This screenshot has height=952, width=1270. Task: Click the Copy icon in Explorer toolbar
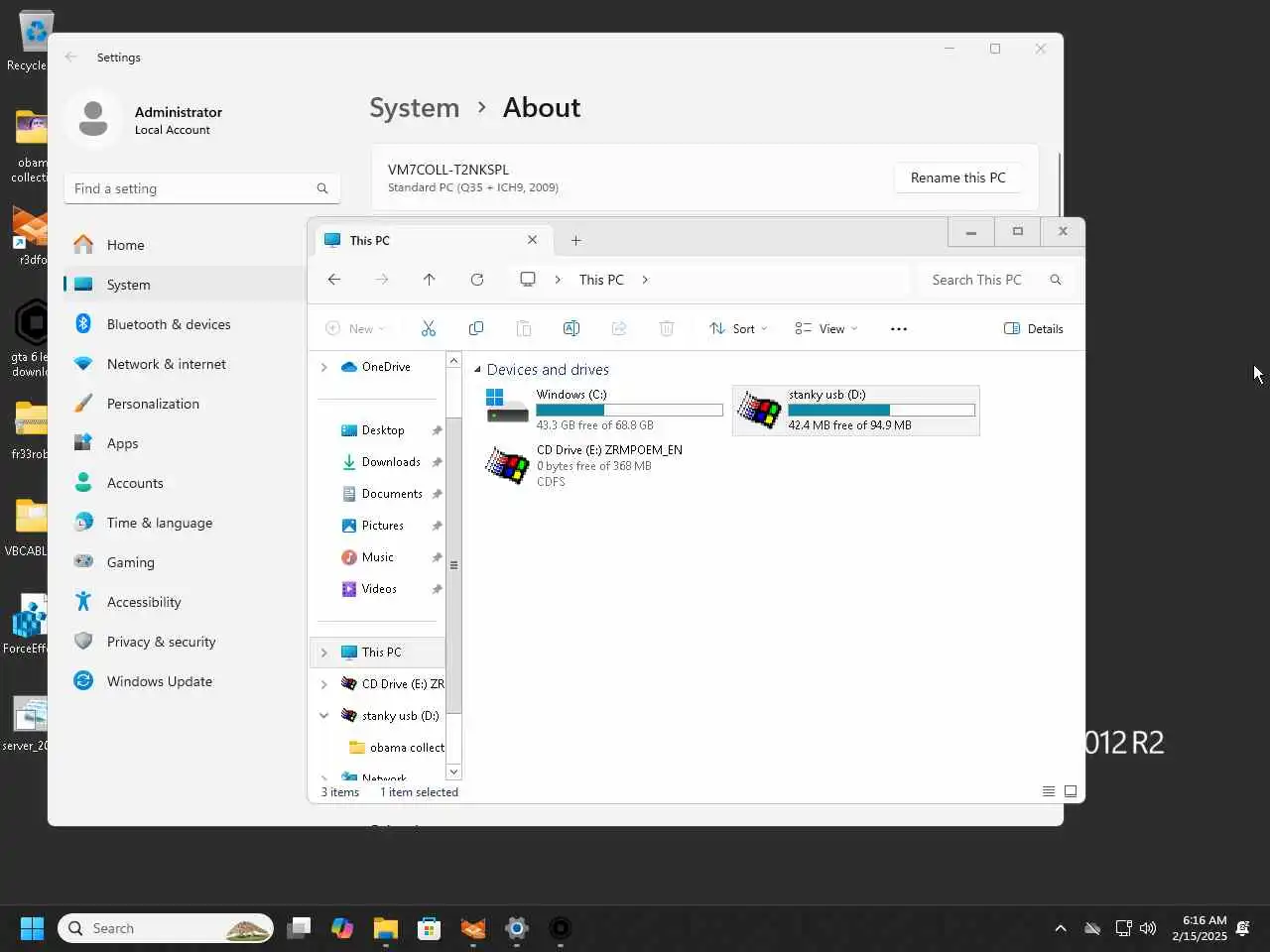(476, 328)
